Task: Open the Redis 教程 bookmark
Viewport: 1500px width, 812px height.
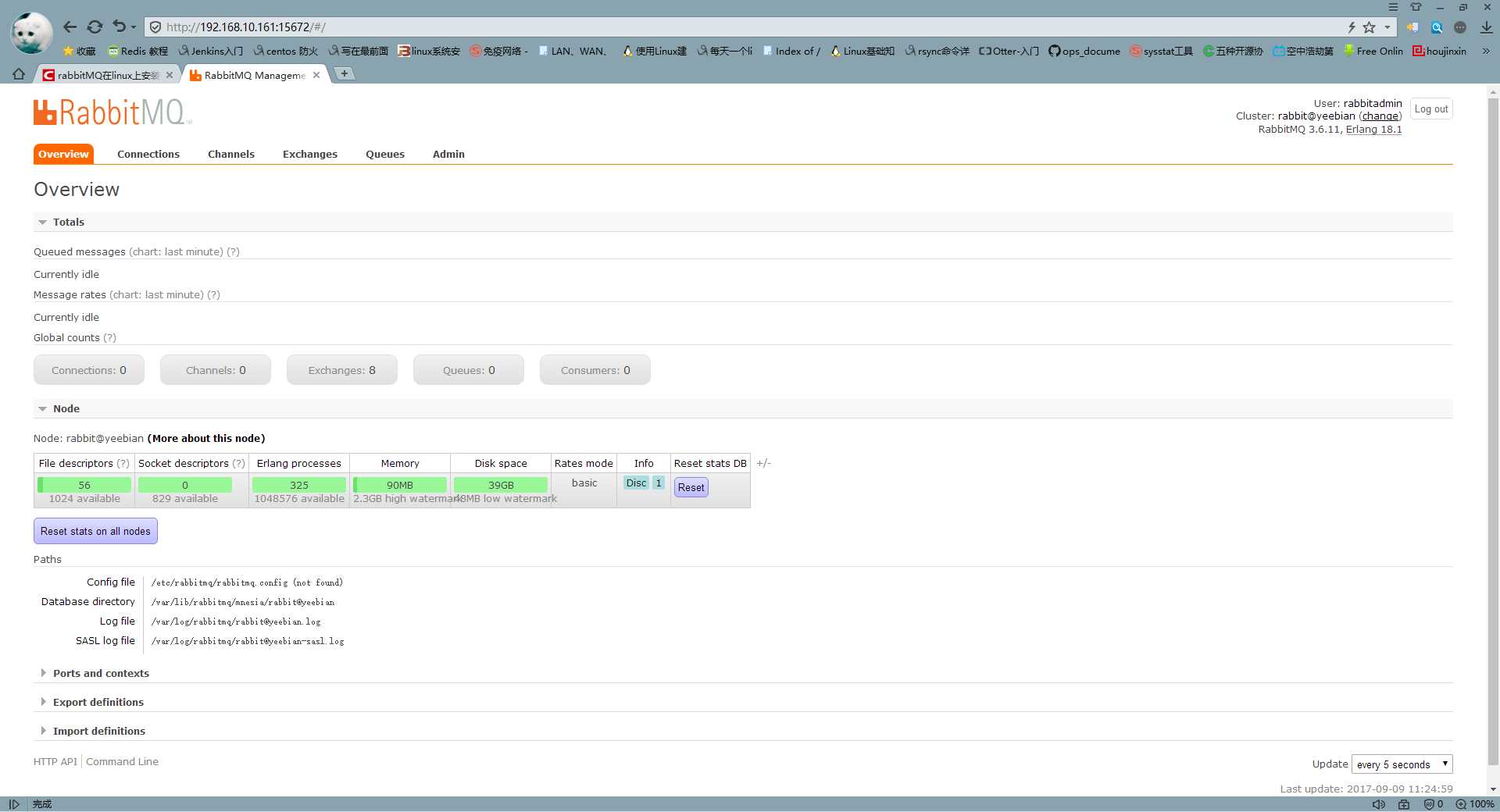Action: tap(138, 51)
